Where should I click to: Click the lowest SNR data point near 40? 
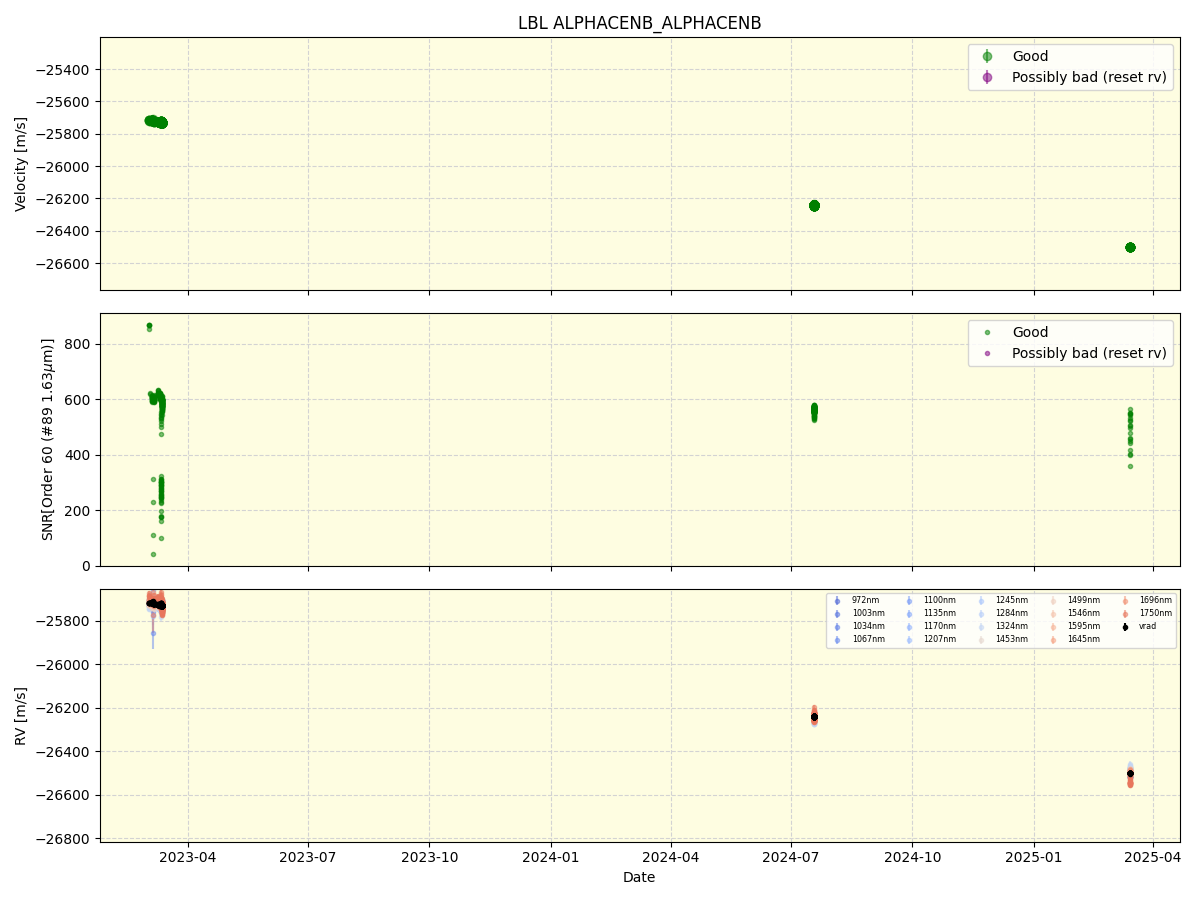coord(153,554)
